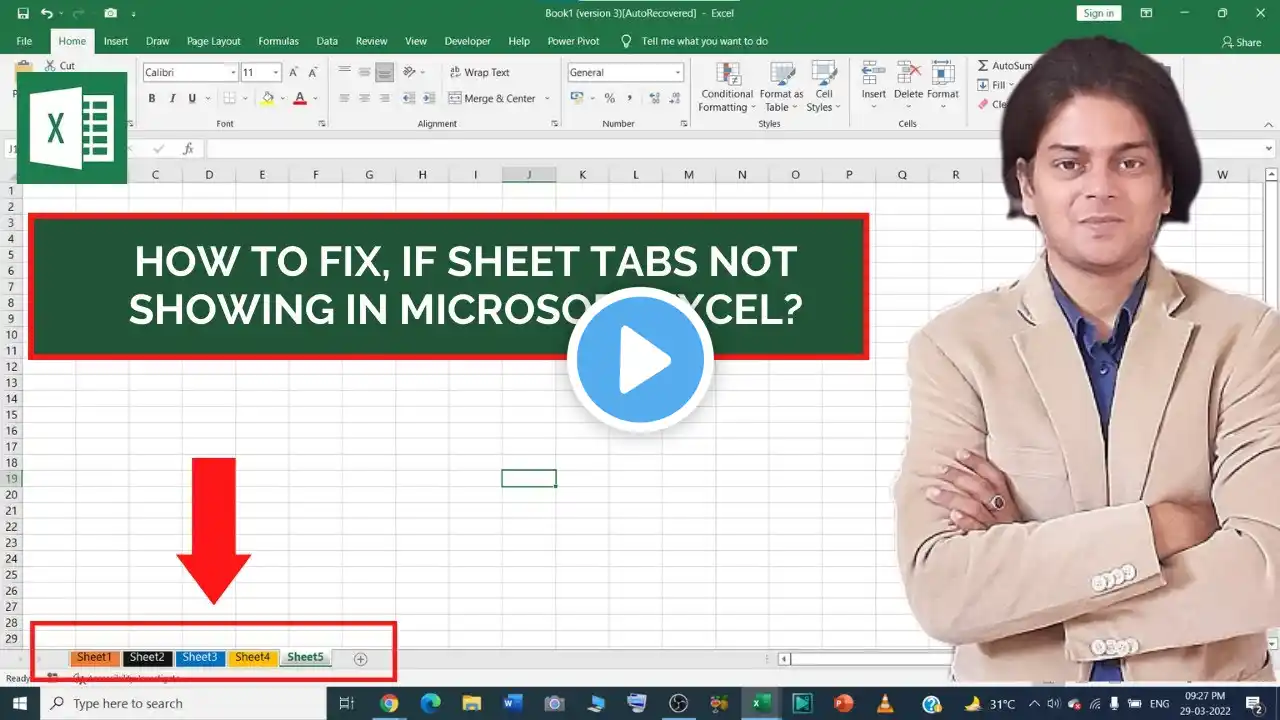Select column header K
Screen dimensions: 1280x720
point(582,175)
